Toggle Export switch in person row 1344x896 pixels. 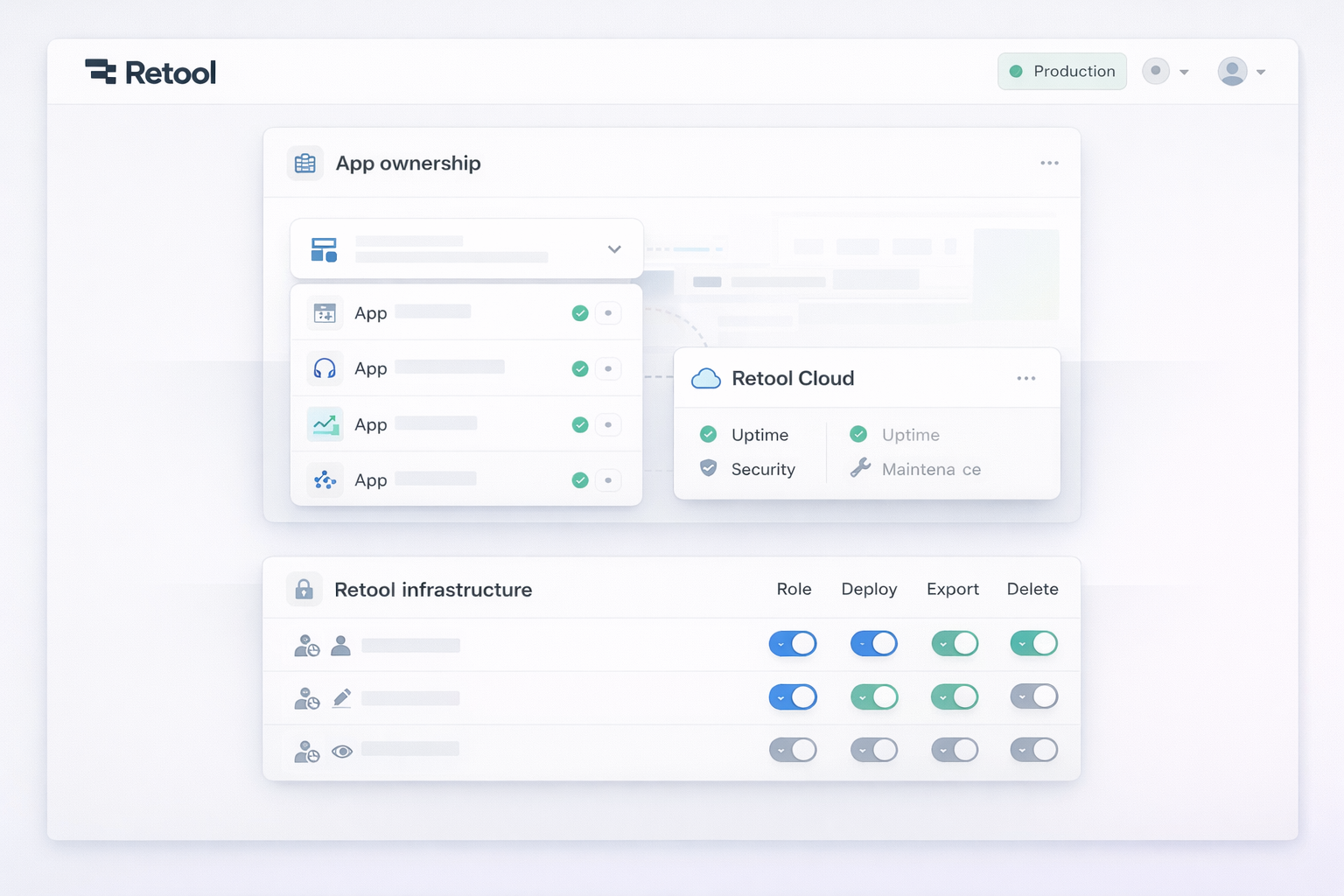click(955, 644)
